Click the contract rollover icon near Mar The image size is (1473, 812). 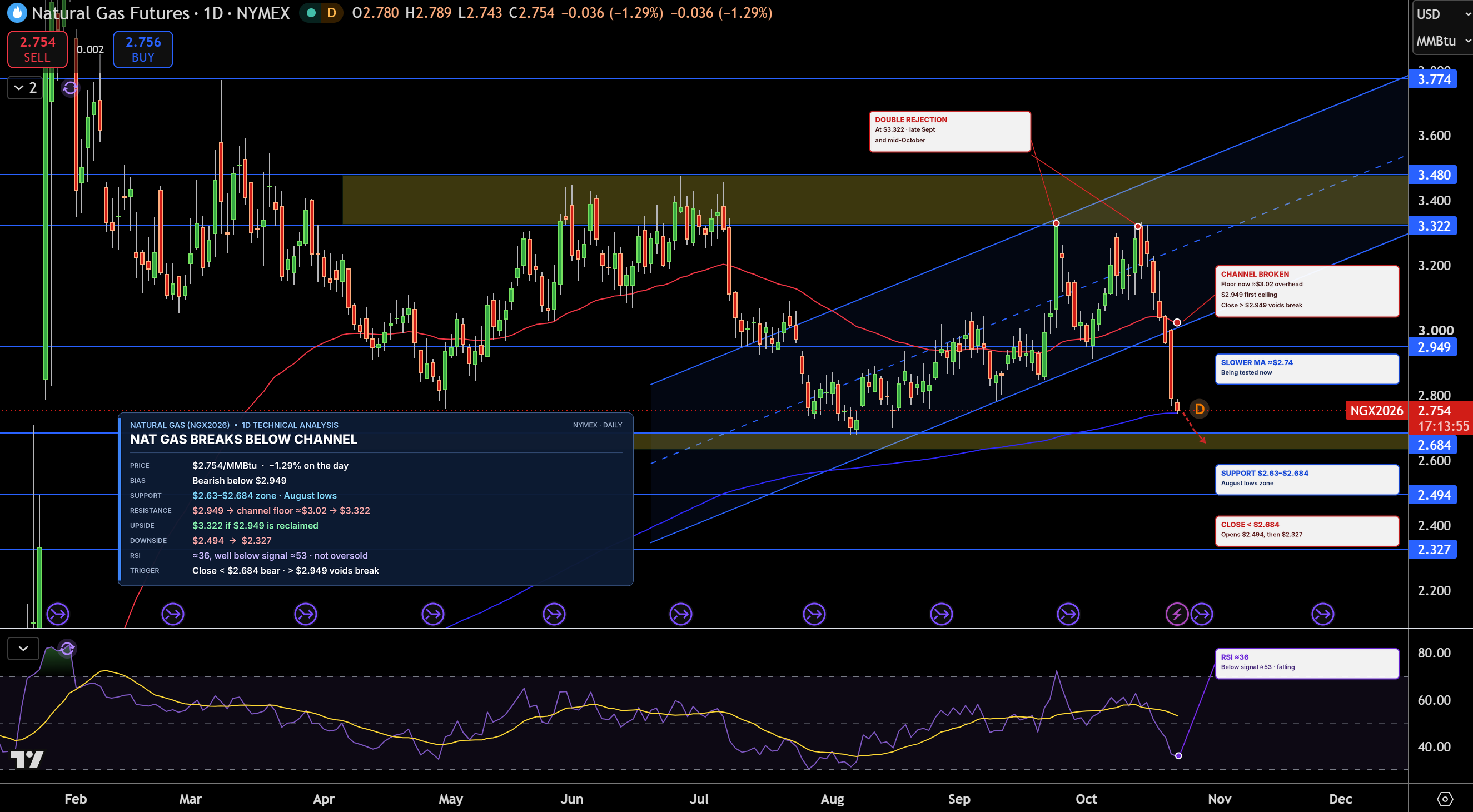[173, 614]
